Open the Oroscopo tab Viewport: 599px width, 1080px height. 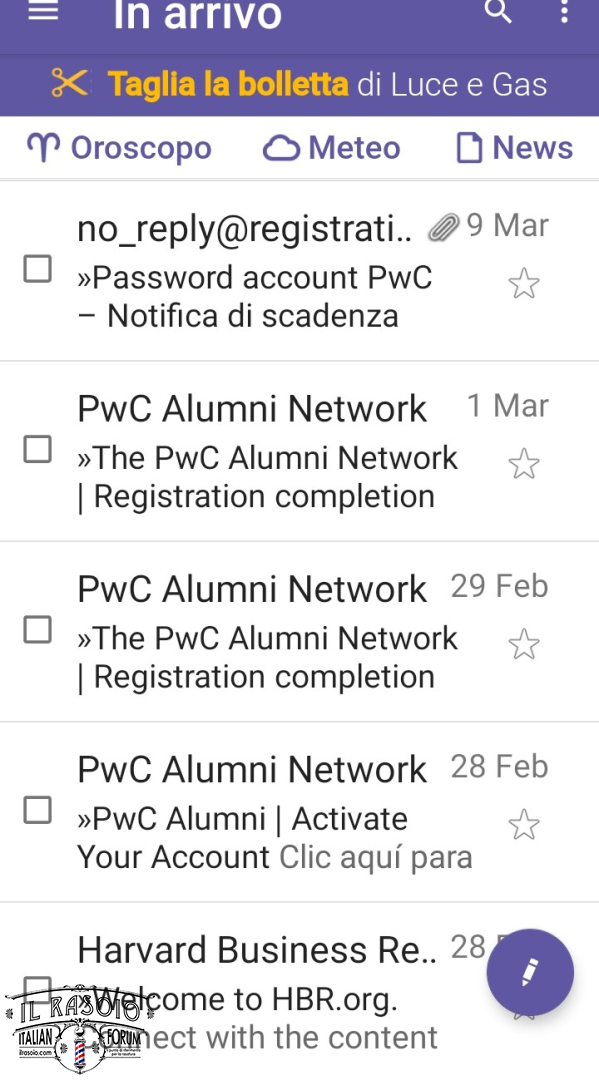coord(119,148)
